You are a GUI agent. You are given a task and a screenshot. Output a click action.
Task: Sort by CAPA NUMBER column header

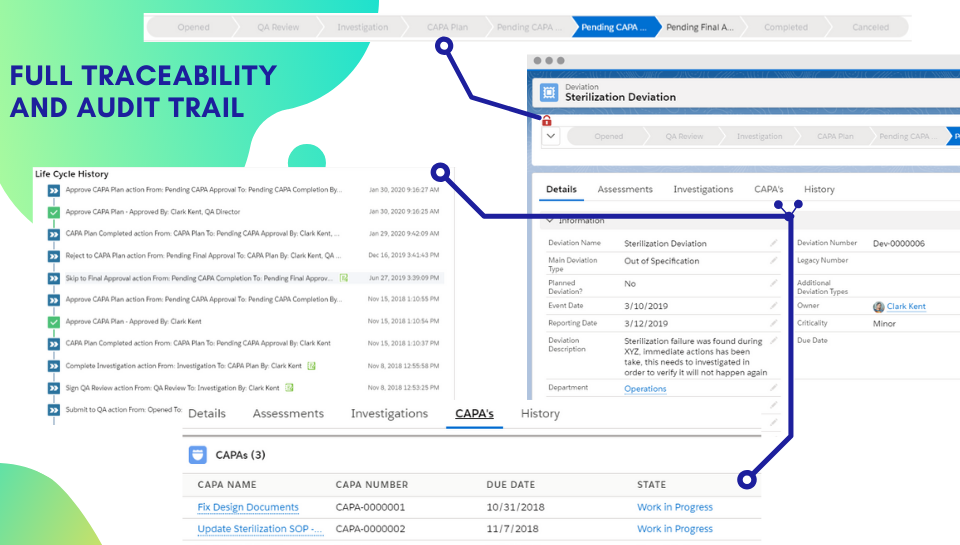click(x=372, y=484)
